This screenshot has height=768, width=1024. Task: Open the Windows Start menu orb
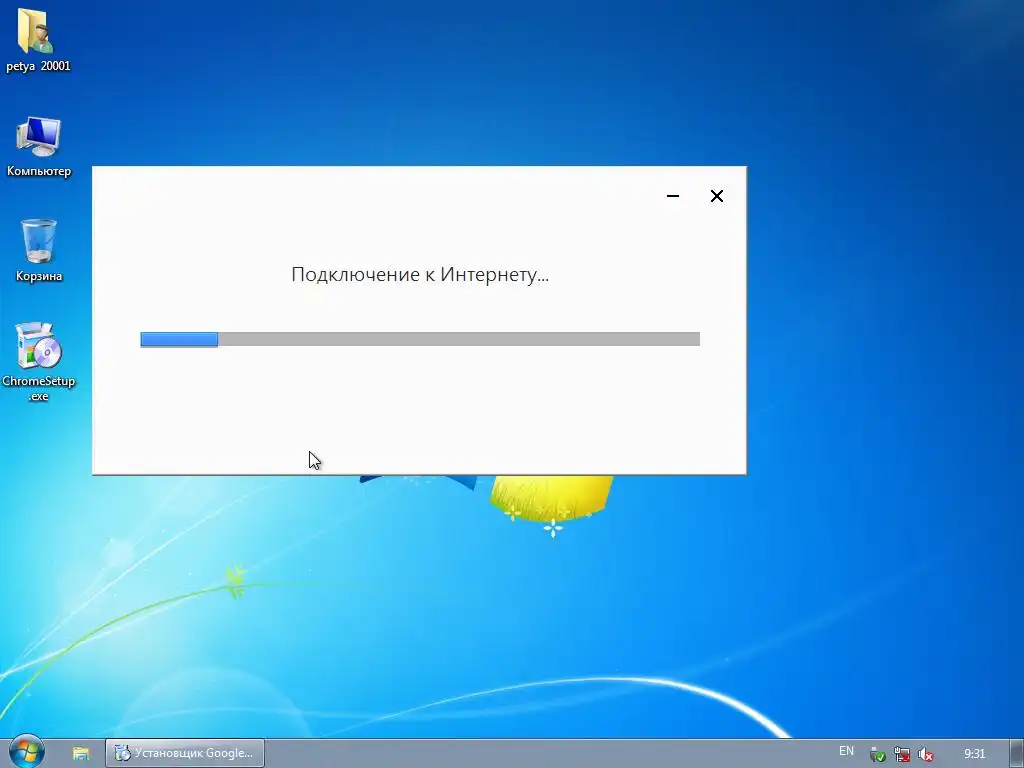(26, 752)
